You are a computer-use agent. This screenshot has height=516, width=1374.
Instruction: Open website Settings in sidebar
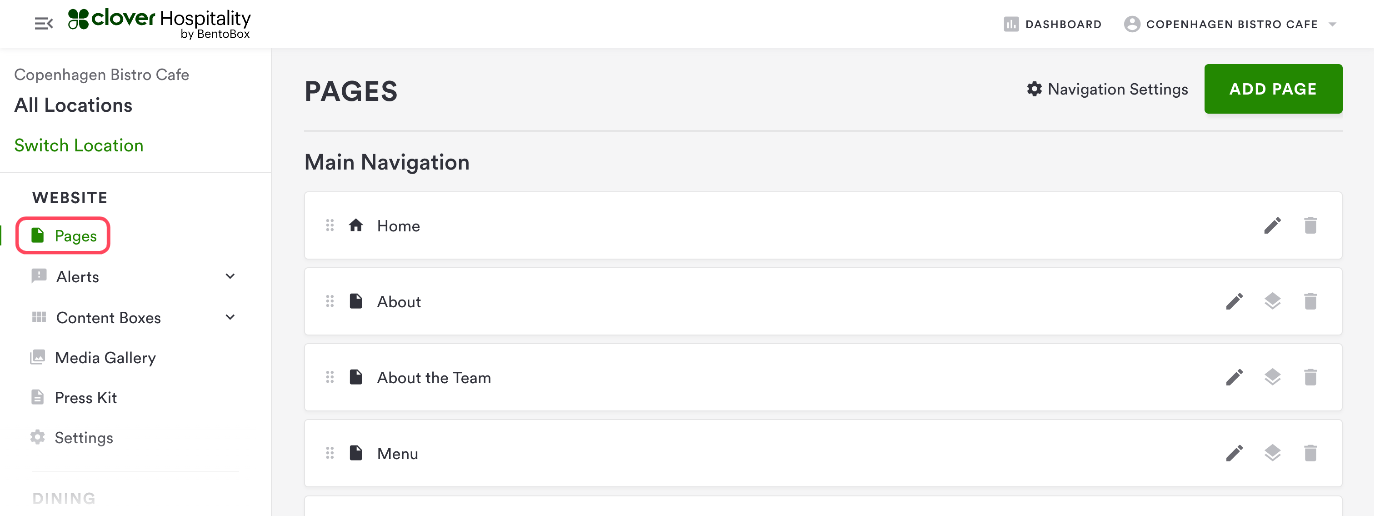point(83,438)
